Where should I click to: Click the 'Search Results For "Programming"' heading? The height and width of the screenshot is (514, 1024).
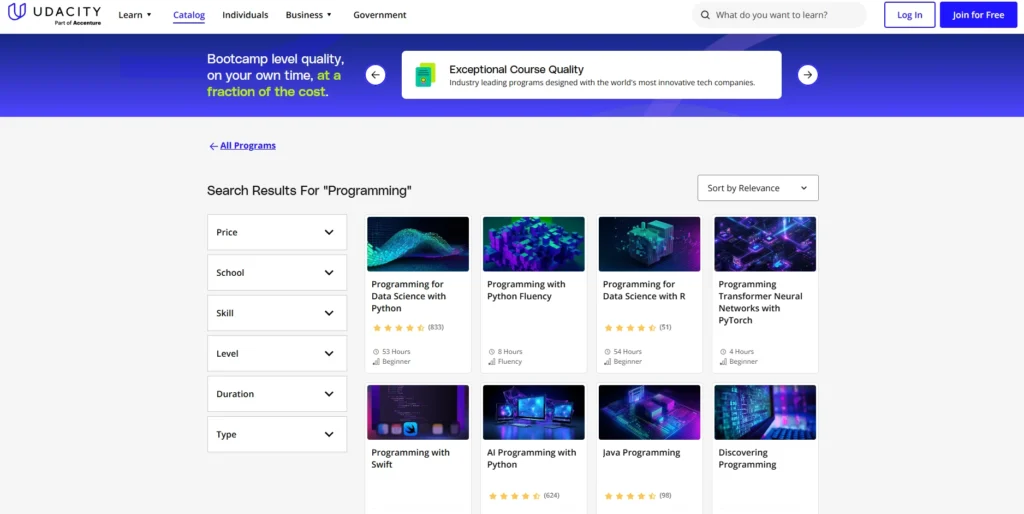310,191
